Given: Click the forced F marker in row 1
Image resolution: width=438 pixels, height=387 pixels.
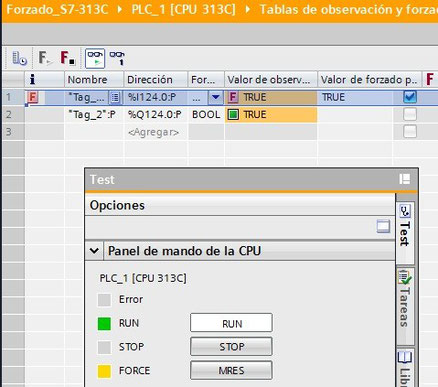Looking at the screenshot, I should point(33,97).
